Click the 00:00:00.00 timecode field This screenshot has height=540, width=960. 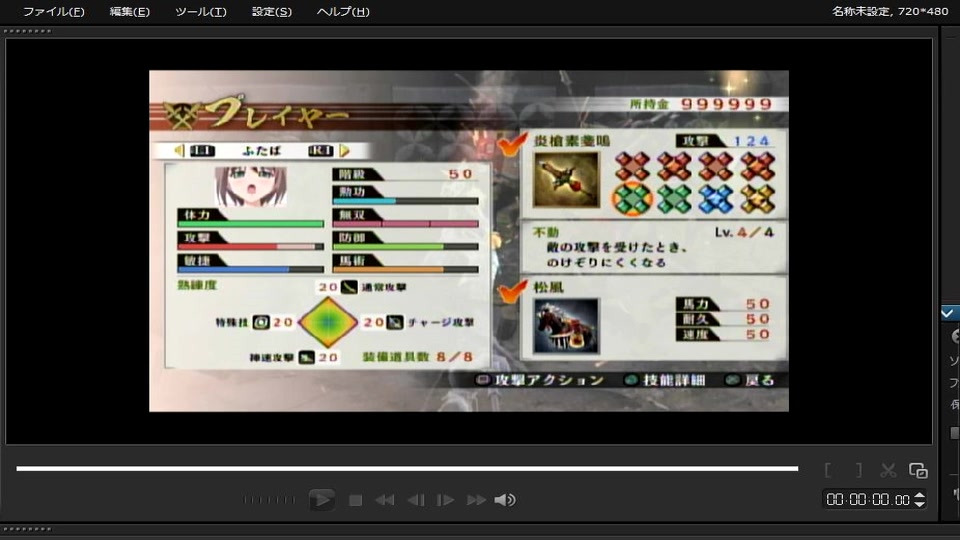tap(868, 500)
